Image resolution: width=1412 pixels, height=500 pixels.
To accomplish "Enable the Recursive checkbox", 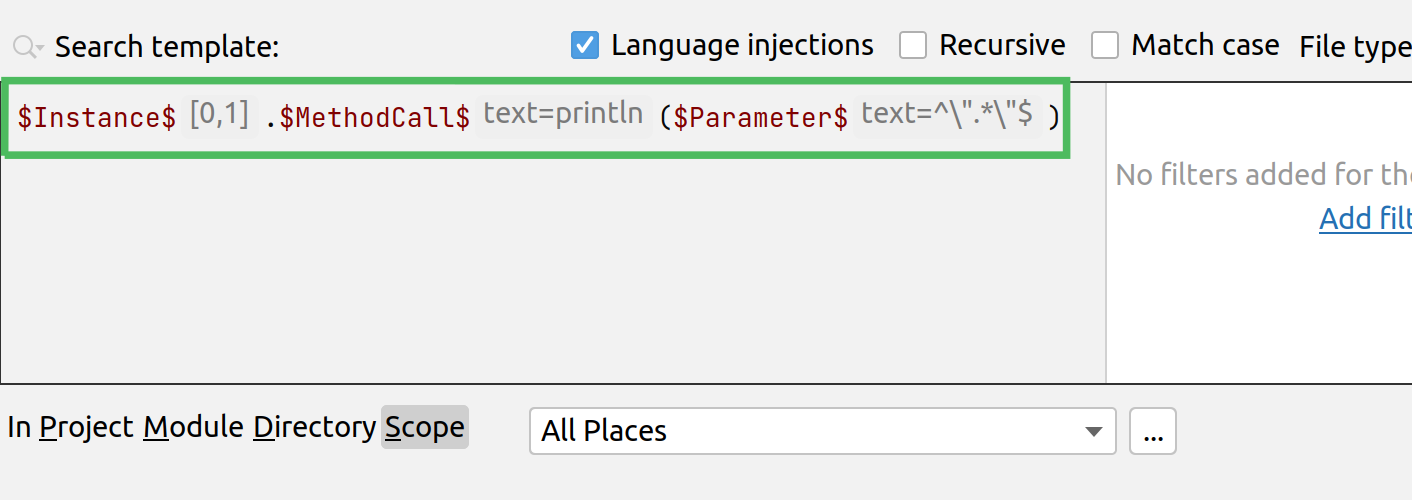I will 912,46.
